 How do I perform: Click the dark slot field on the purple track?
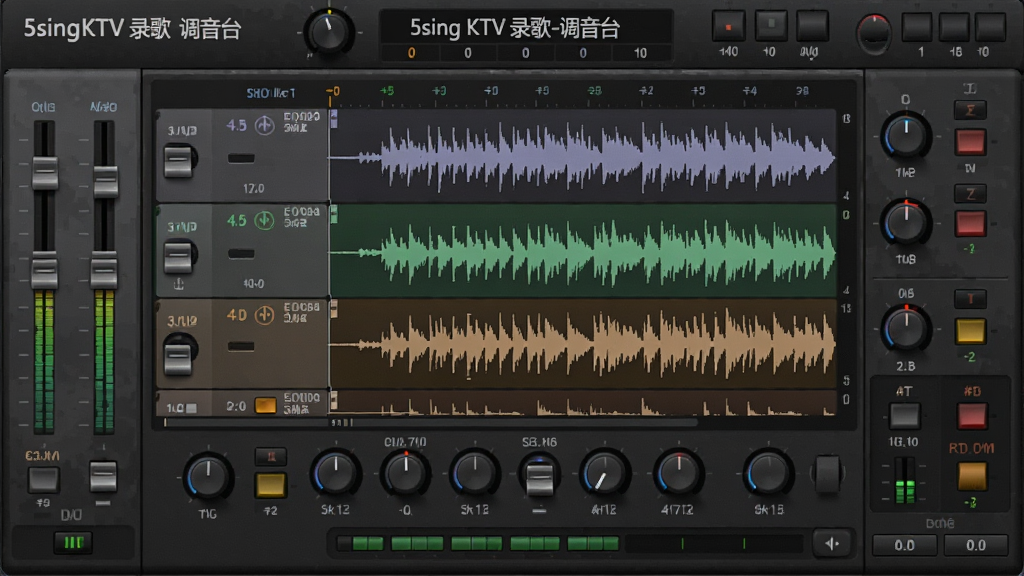pyautogui.click(x=241, y=158)
